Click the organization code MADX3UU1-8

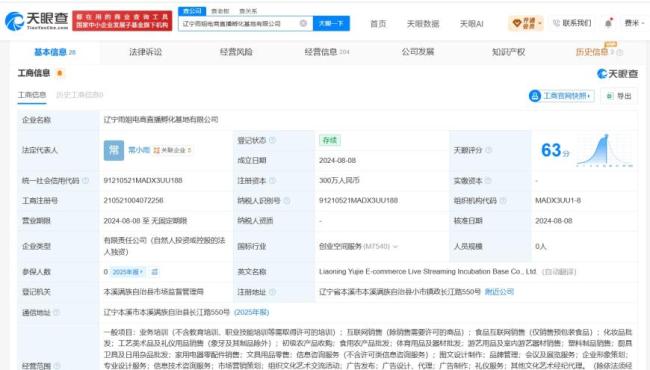558,201
